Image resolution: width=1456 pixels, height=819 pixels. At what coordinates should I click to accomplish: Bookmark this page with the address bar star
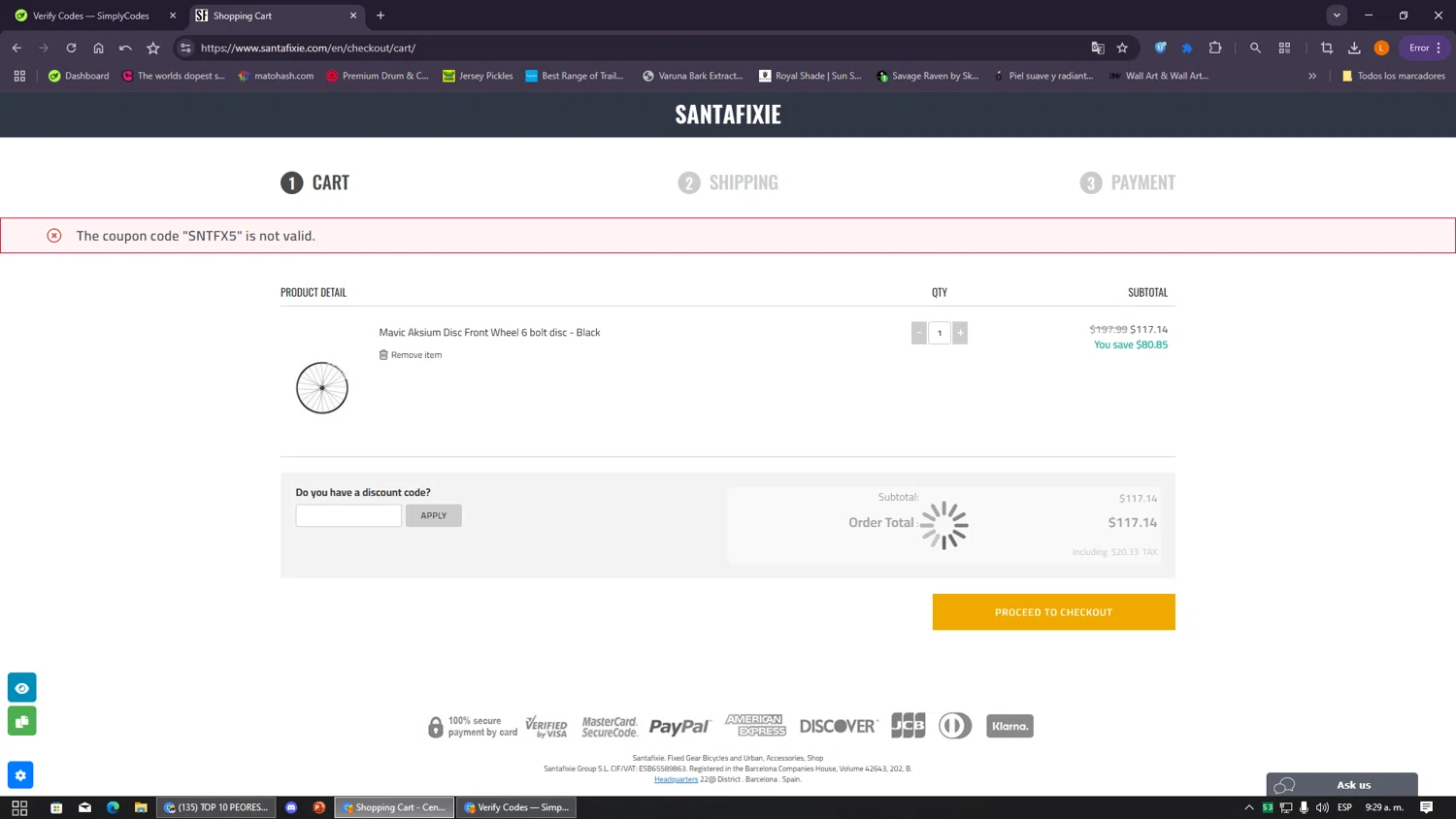[x=1123, y=48]
